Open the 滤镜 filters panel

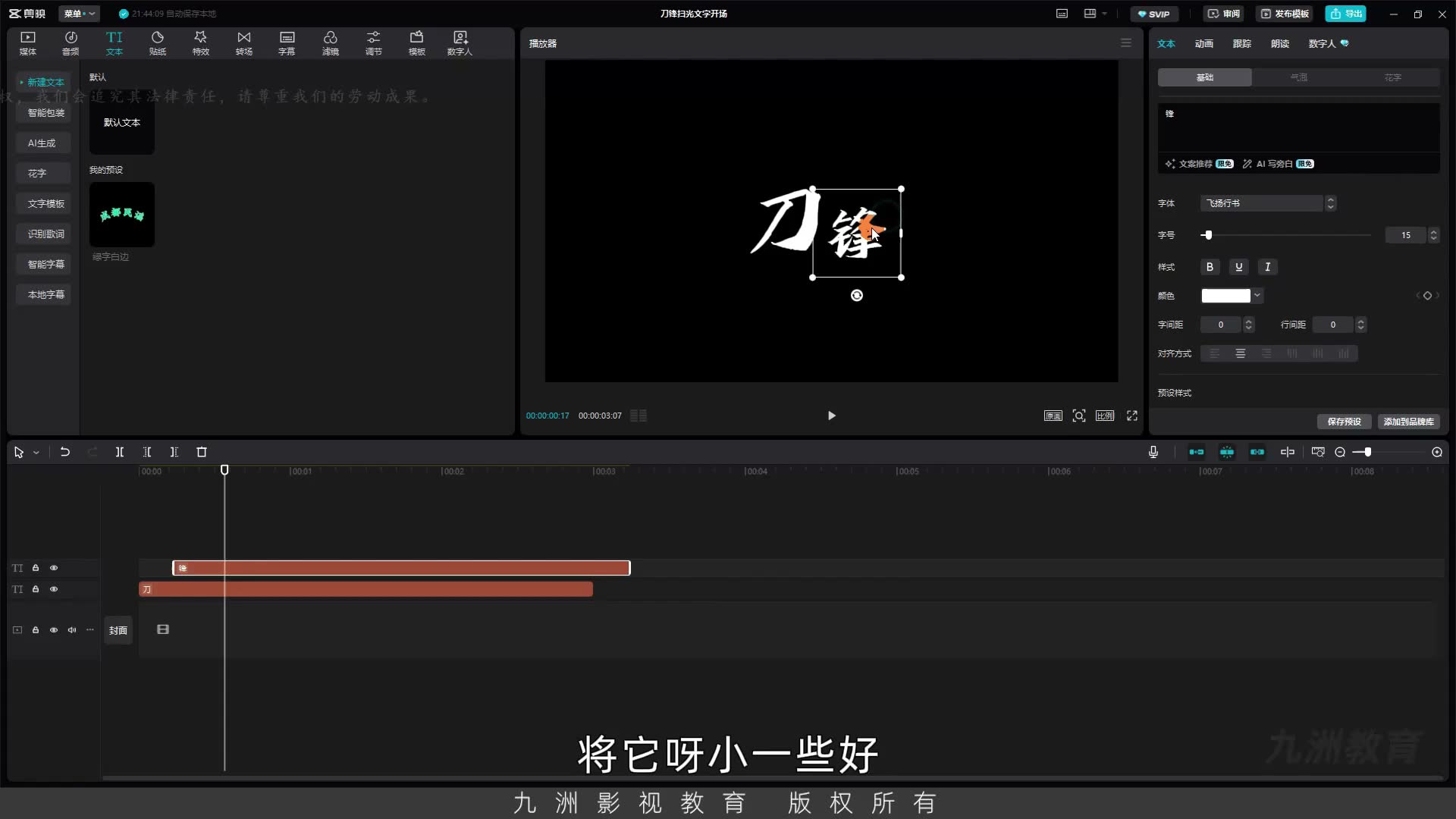point(331,43)
